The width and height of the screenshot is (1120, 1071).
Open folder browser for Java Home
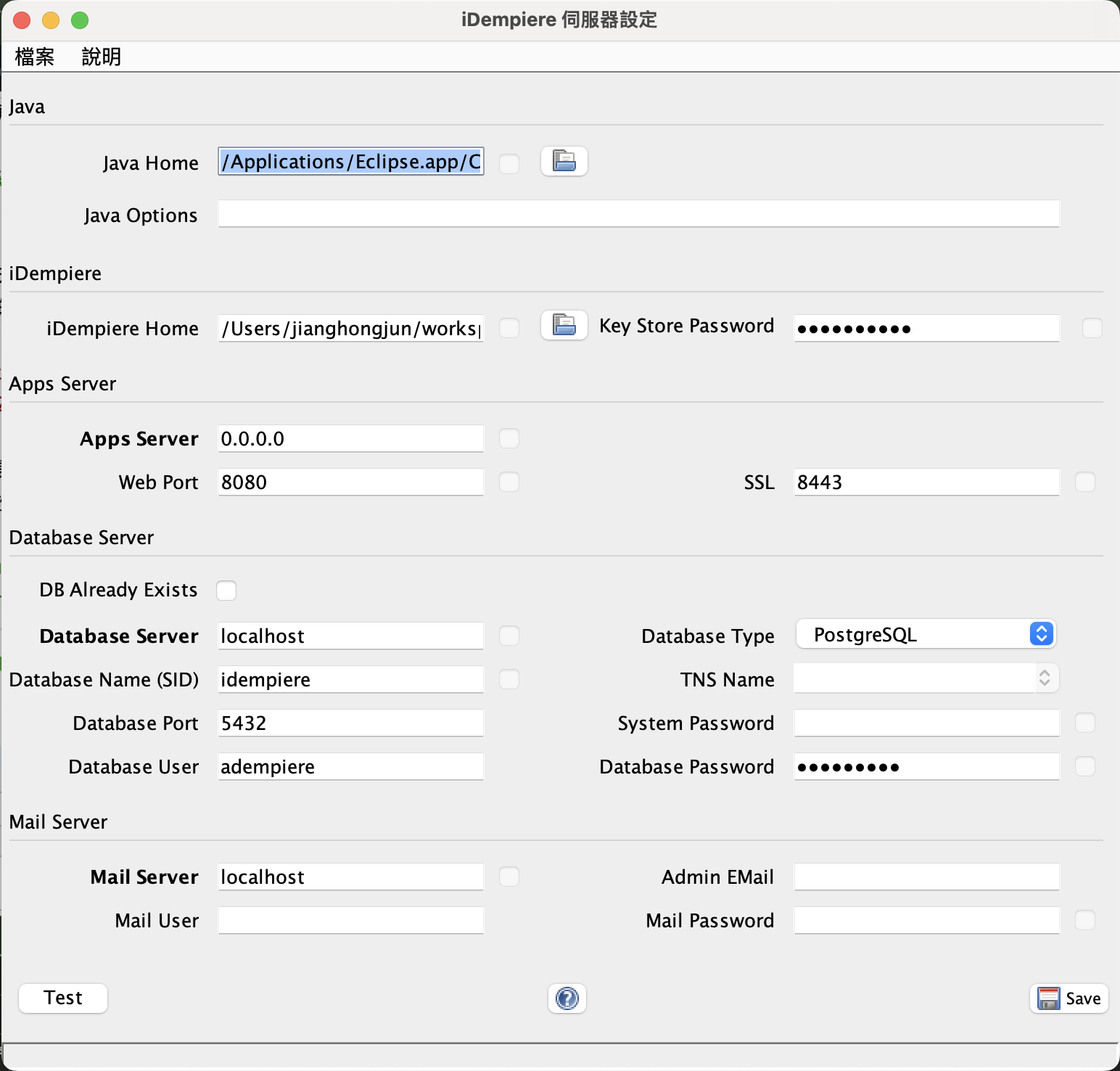(564, 161)
